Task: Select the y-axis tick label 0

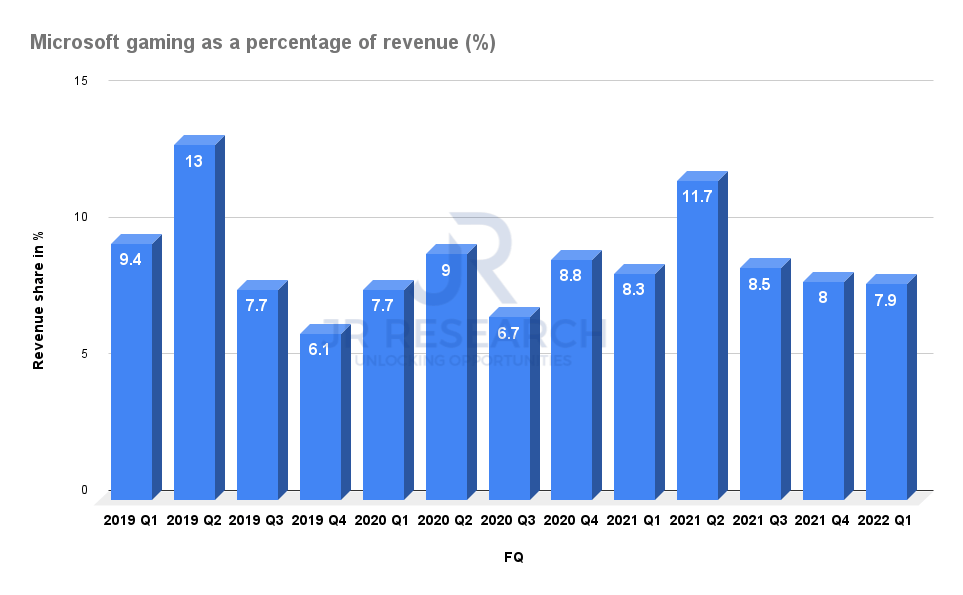Action: click(x=84, y=490)
